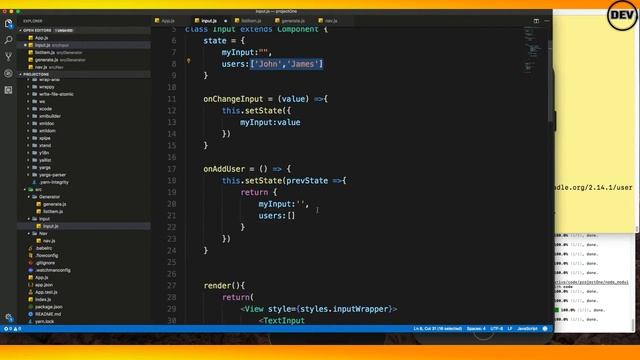The image size is (640, 360).
Task: Change line ending via LF status
Action: [509, 329]
